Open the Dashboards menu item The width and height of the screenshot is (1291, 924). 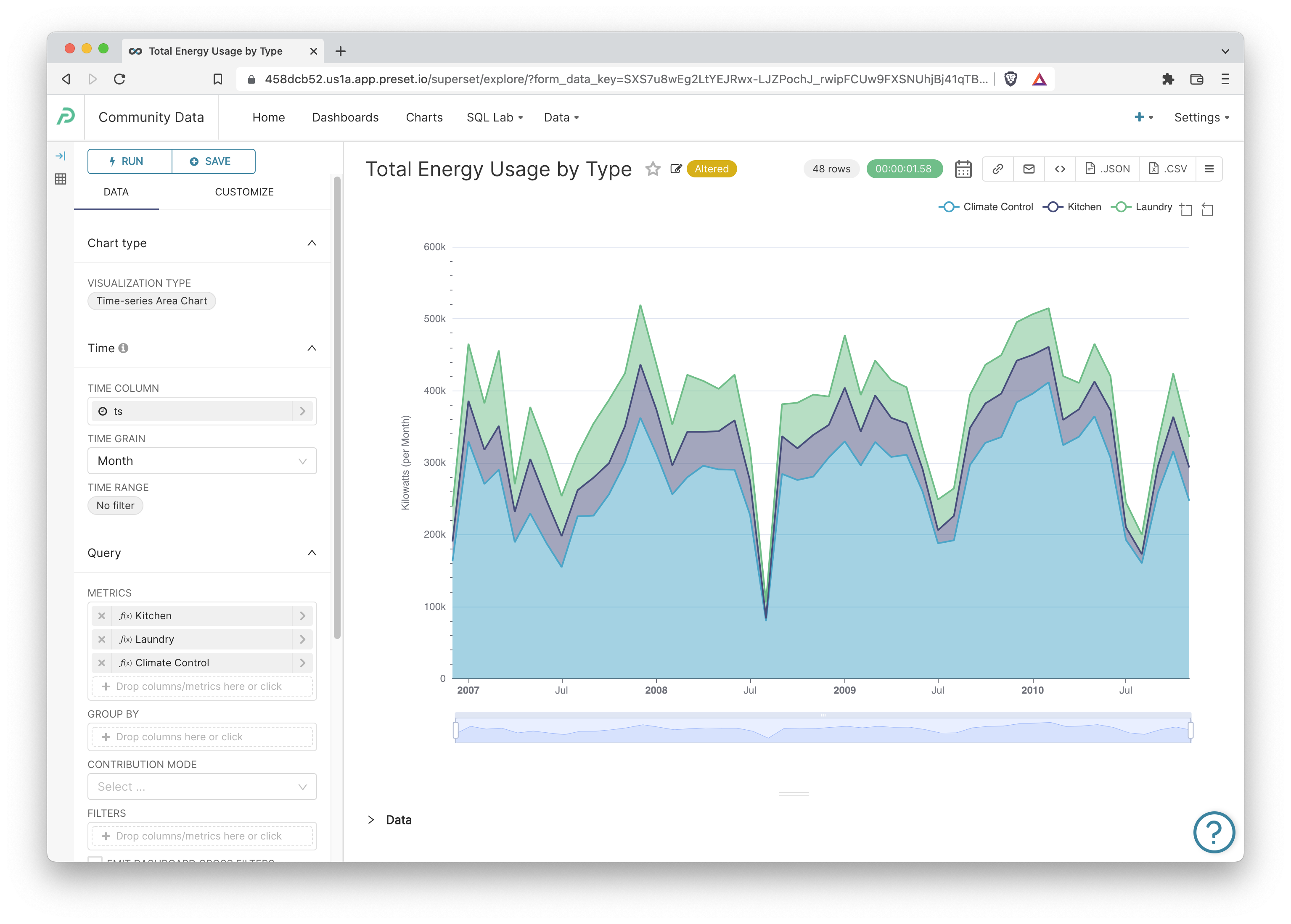click(345, 118)
